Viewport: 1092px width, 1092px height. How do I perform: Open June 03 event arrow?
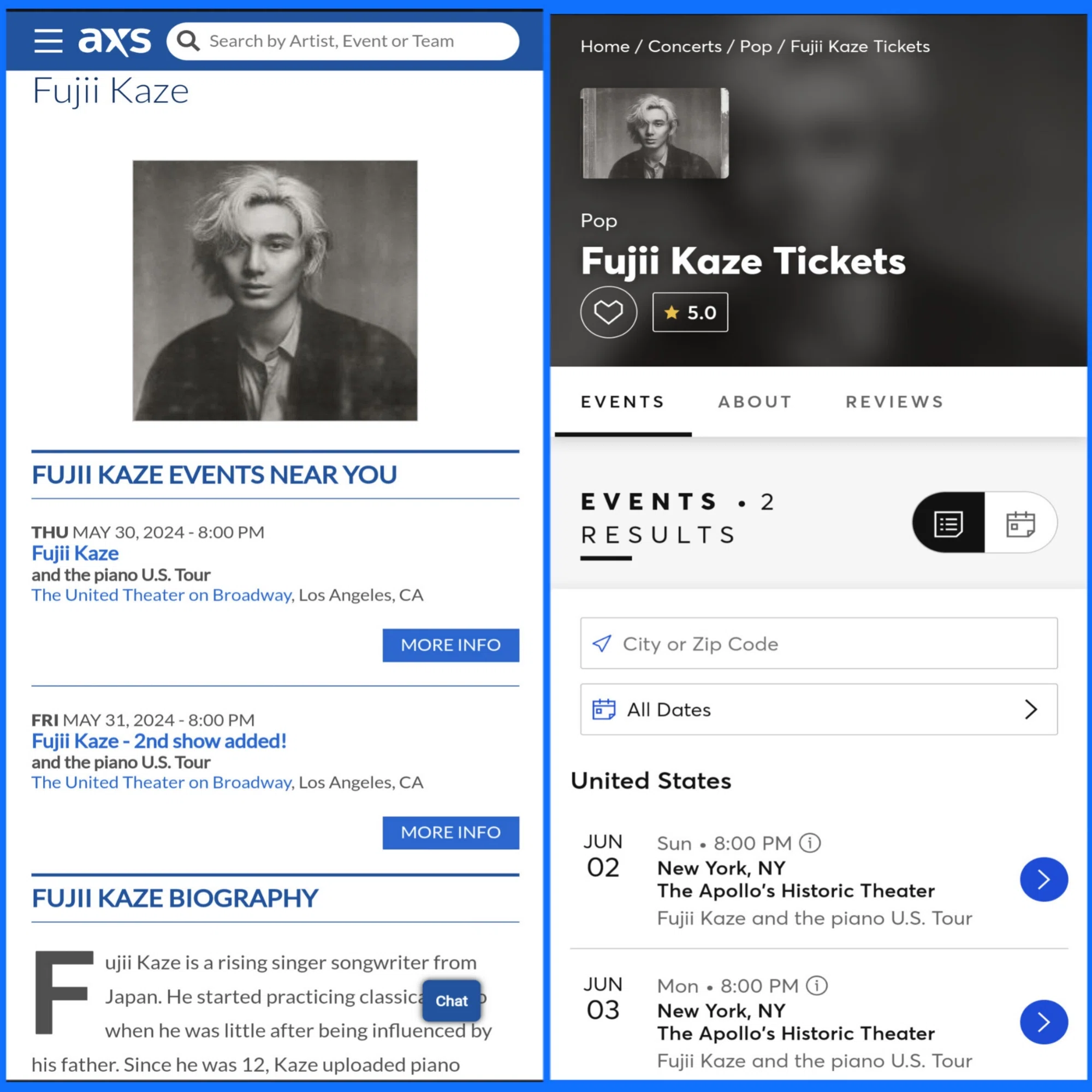1043,1022
